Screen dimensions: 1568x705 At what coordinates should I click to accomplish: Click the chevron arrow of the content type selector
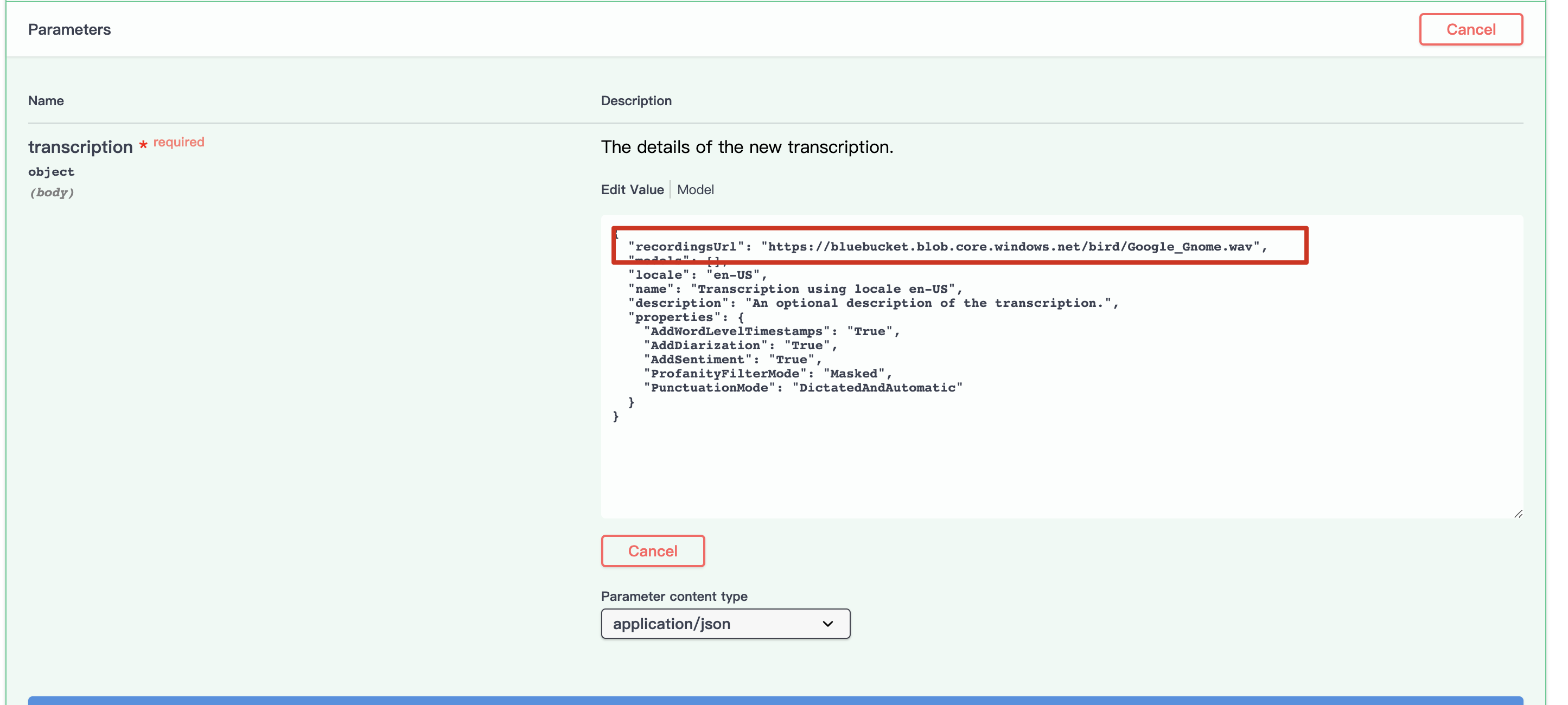click(x=827, y=624)
